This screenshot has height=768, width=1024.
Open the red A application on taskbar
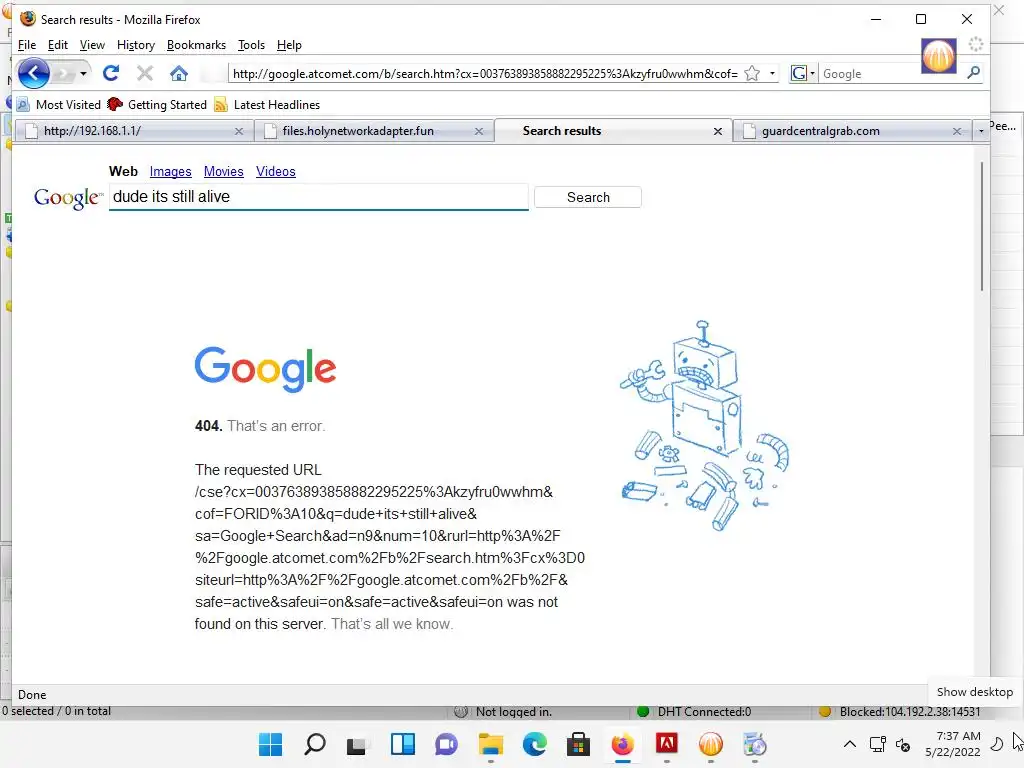click(666, 744)
